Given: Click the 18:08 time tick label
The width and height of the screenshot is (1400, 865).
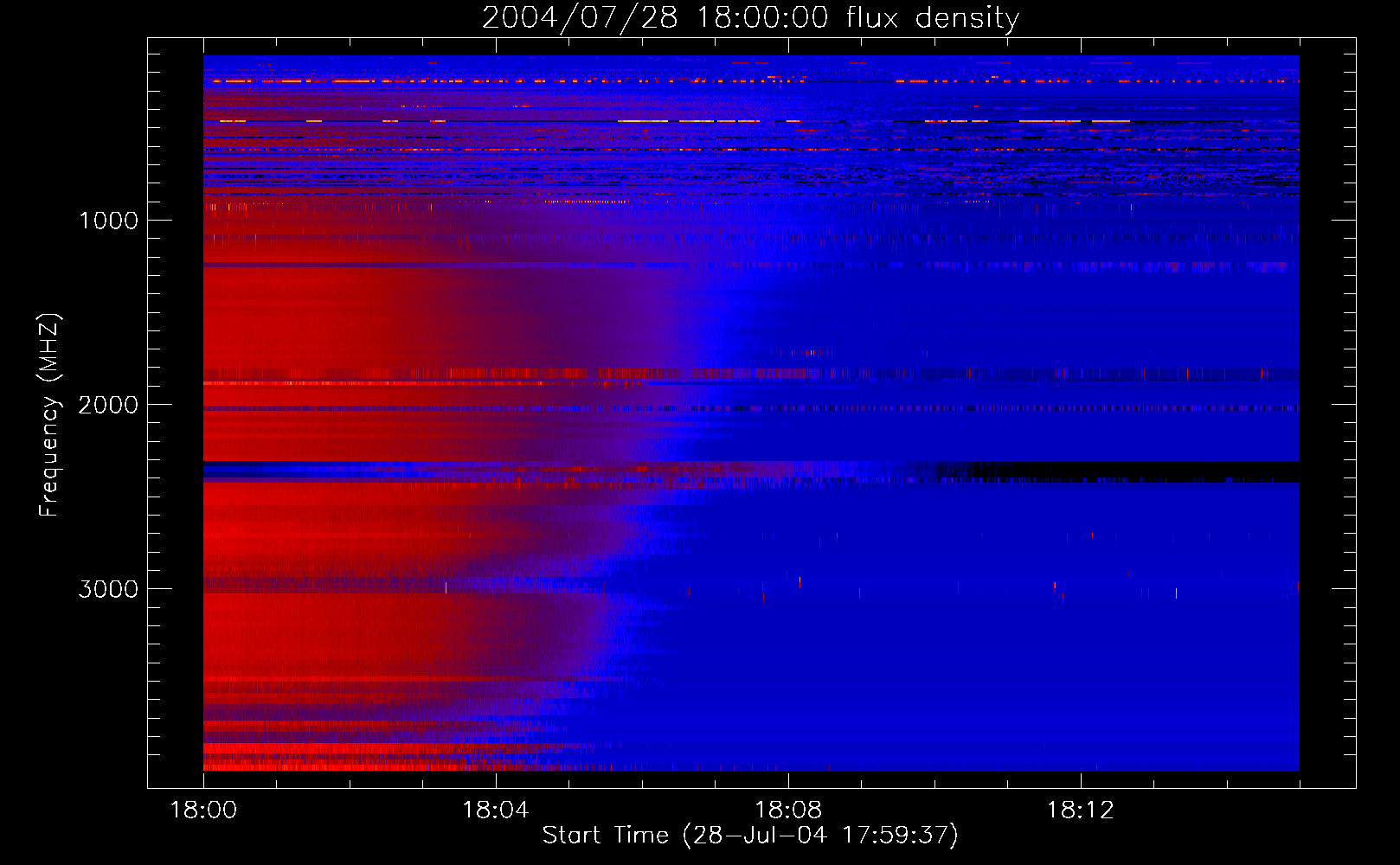Looking at the screenshot, I should 788,811.
